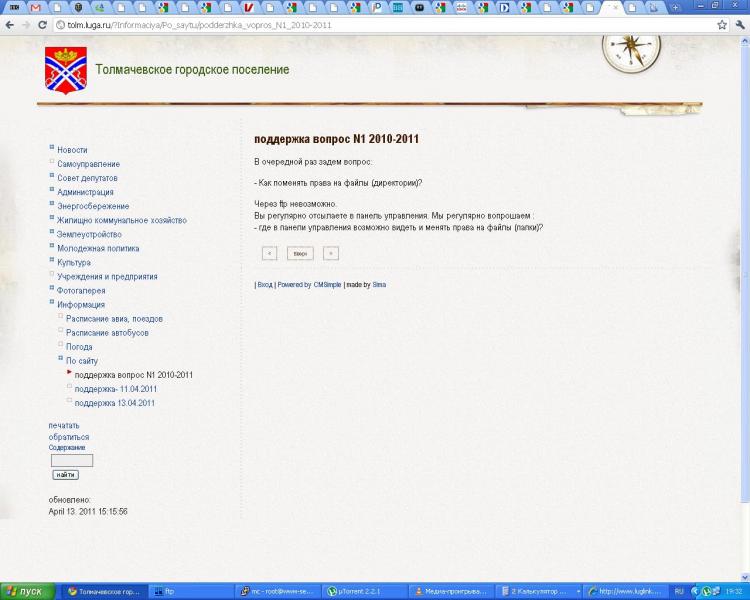Screen dimensions: 750x600
Task: Follow the CMSimple footer link
Action: tap(327, 285)
